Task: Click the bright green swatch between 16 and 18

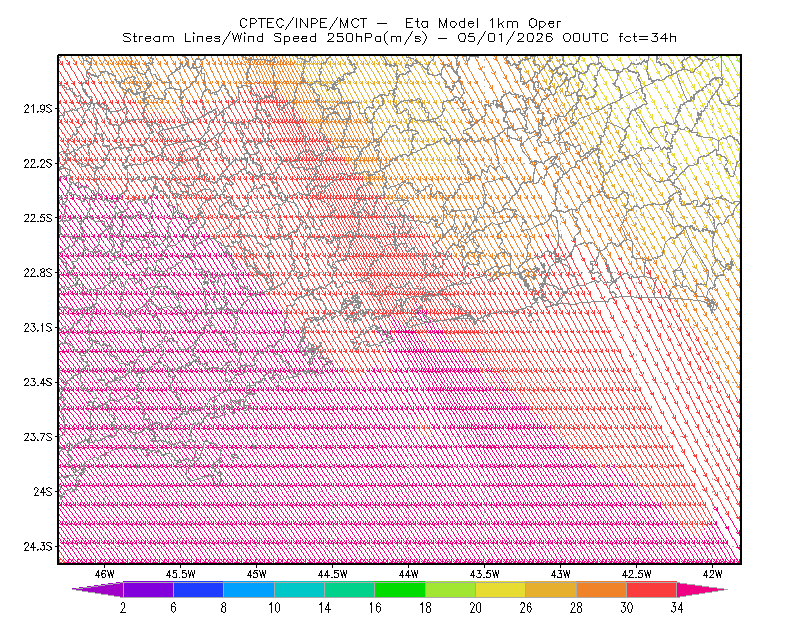Action: pyautogui.click(x=400, y=589)
